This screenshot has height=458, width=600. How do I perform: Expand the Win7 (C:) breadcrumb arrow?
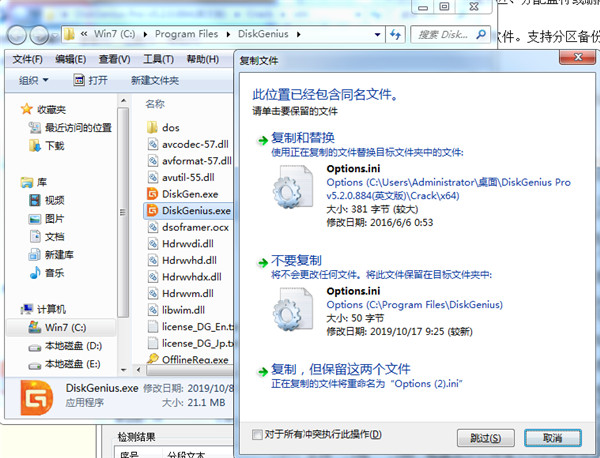coord(145,34)
